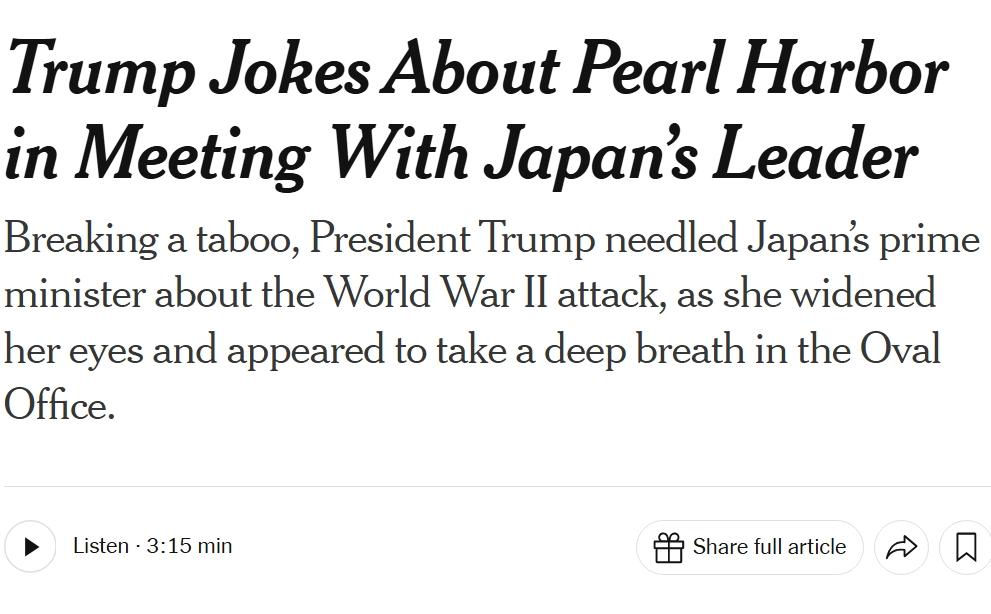Click the Share full article pill button
Screen dimensions: 991x614
[750, 547]
